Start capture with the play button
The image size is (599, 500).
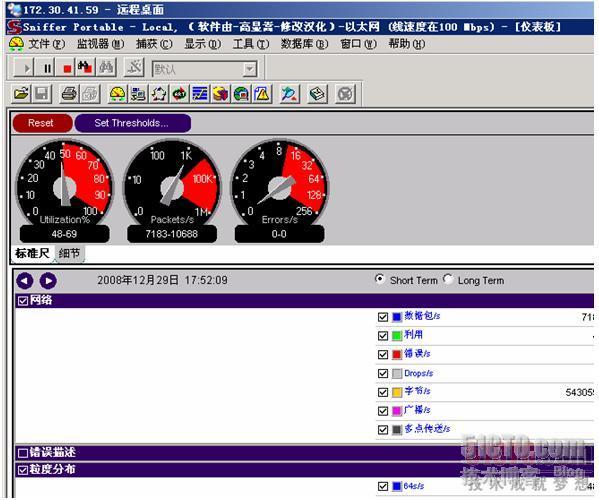(x=24, y=68)
